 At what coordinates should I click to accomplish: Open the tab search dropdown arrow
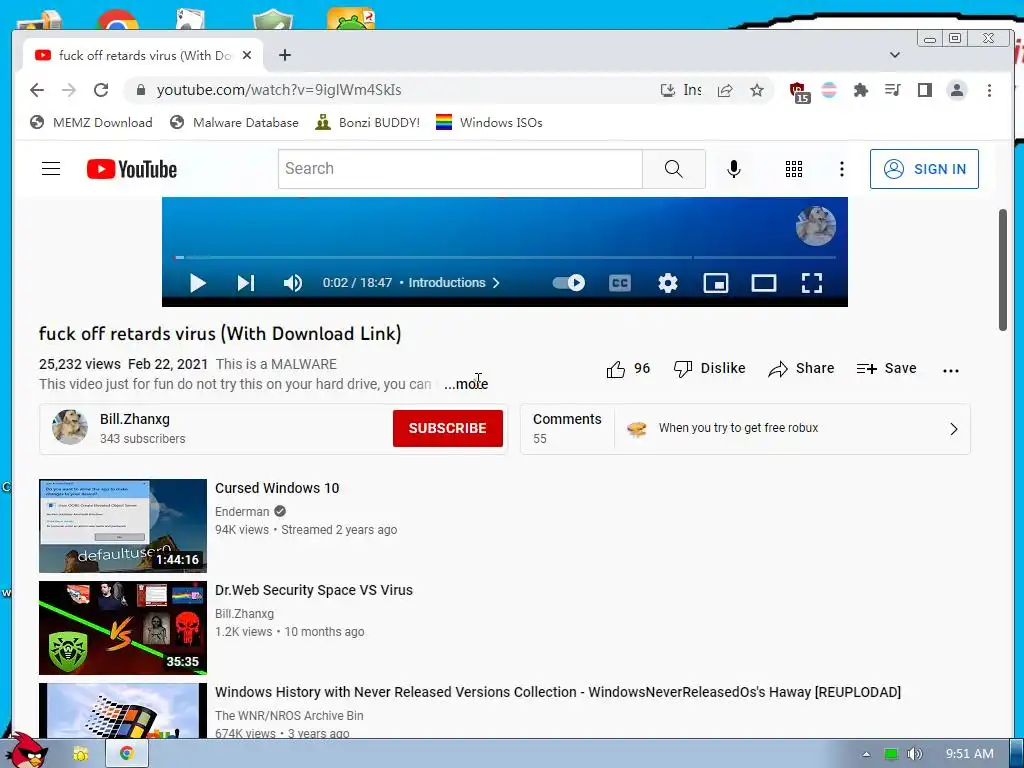coord(895,55)
